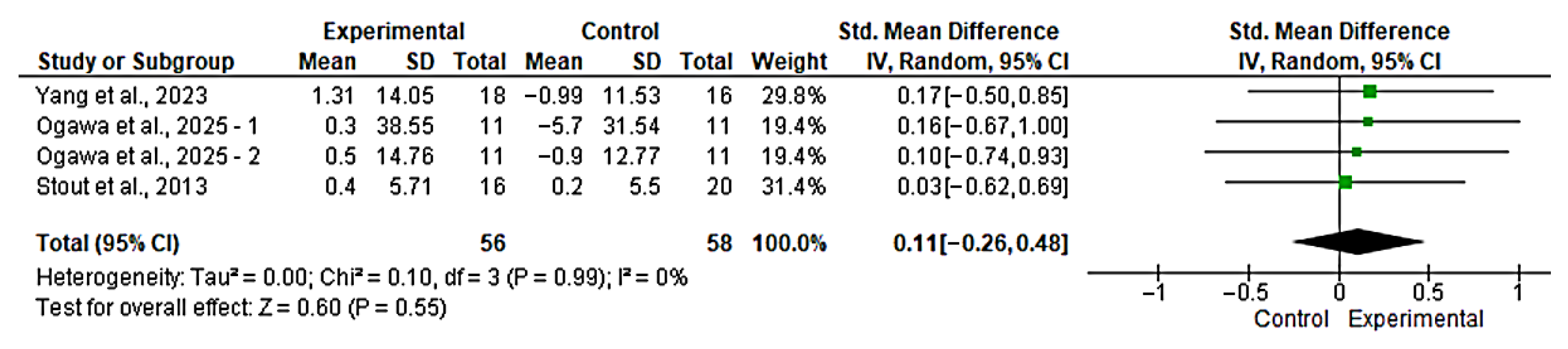This screenshot has width=1568, height=349.
Task: Click the Ogawa et al., 2025 - 2 study label
Action: coord(148,156)
